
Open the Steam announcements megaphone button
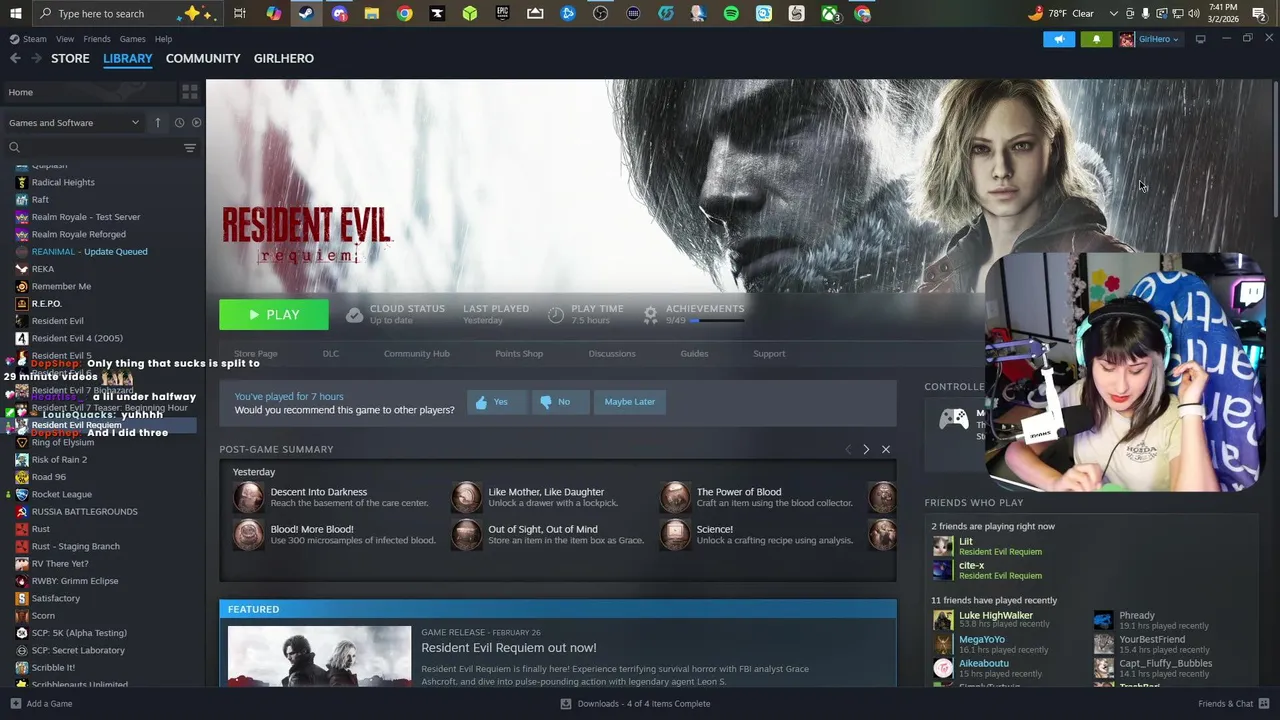coord(1059,39)
